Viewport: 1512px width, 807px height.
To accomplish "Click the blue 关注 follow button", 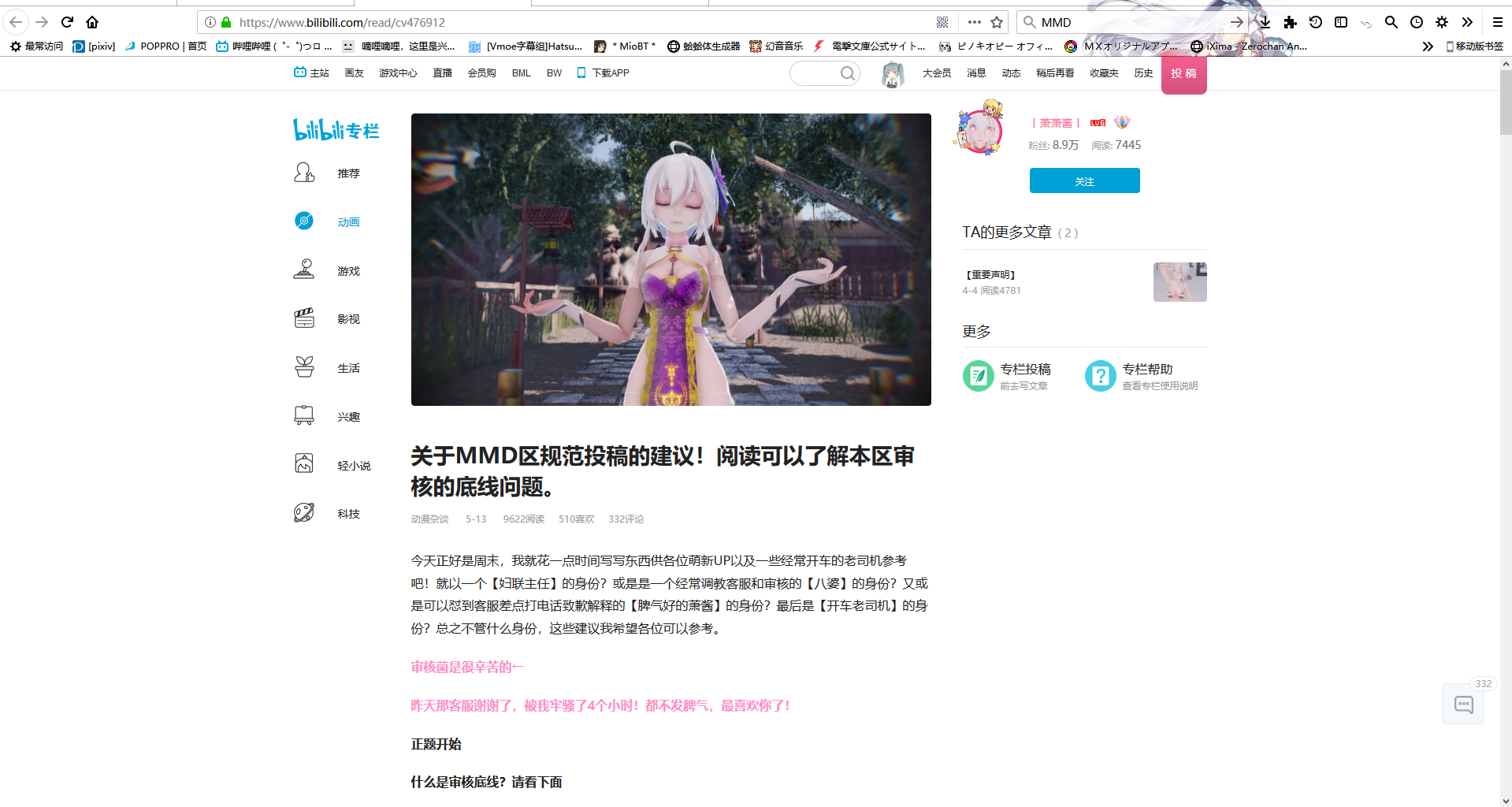I will [1084, 180].
